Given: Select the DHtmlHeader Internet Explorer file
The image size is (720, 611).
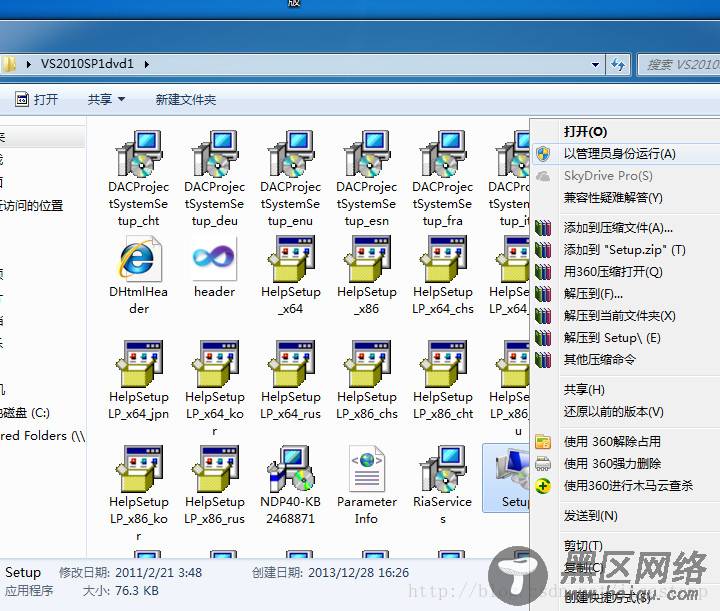Looking at the screenshot, I should click(139, 259).
